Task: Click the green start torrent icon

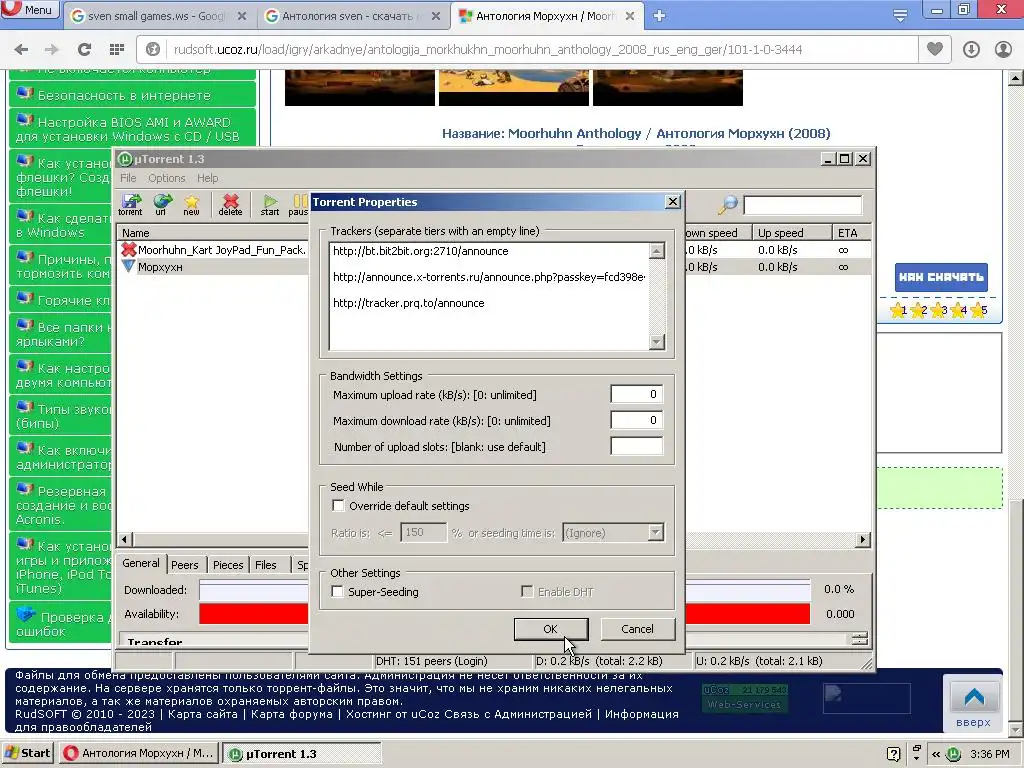Action: click(270, 204)
